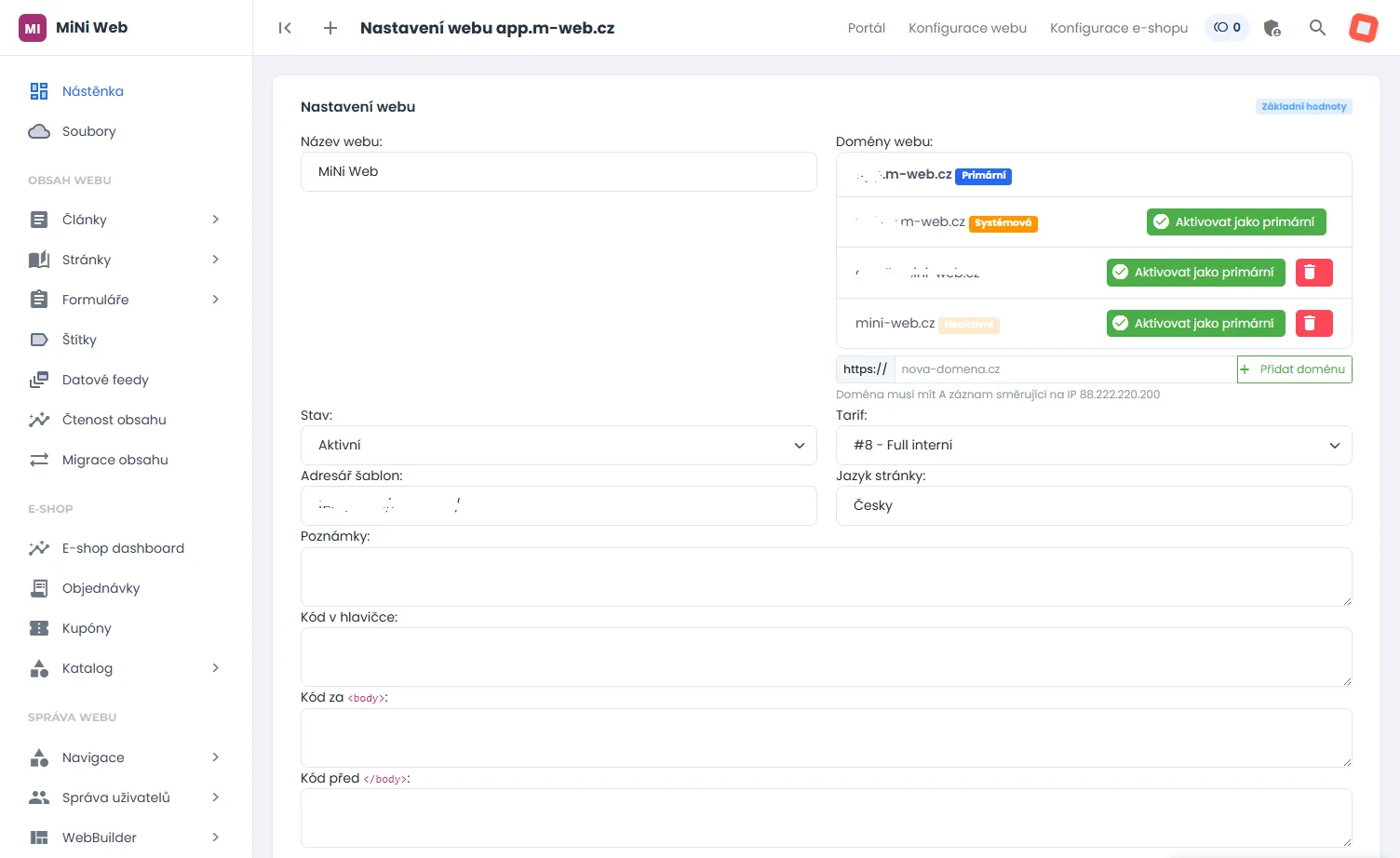Activate the Systémová domain as primary
Screen dimensions: 1400x858
(x=1236, y=221)
